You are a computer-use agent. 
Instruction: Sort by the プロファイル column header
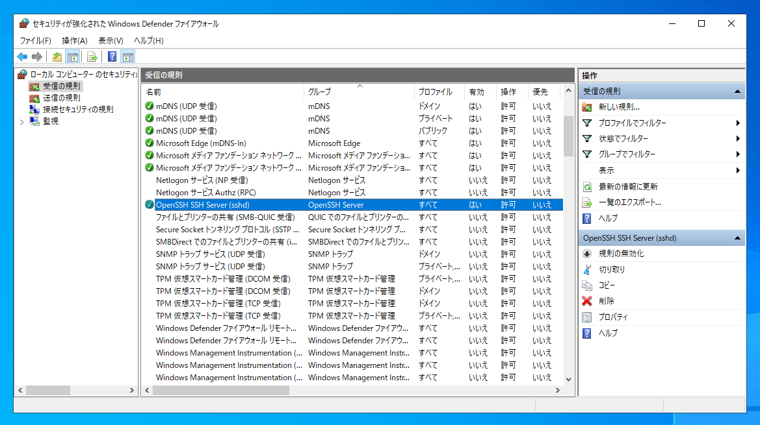coord(439,92)
